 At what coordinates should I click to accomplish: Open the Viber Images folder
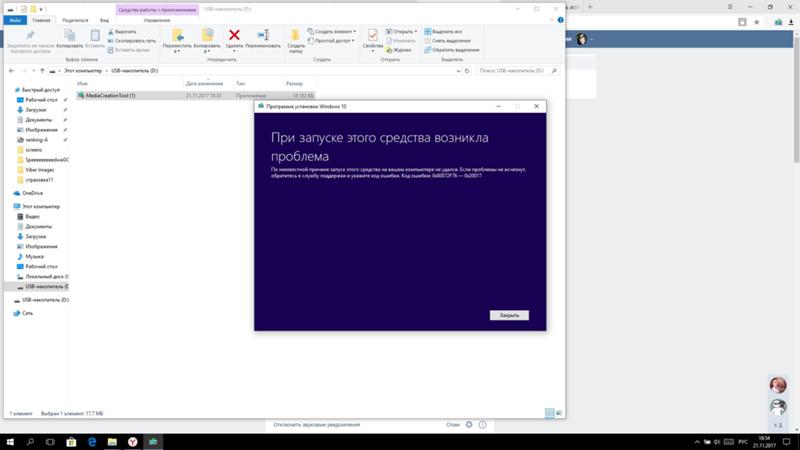(39, 170)
